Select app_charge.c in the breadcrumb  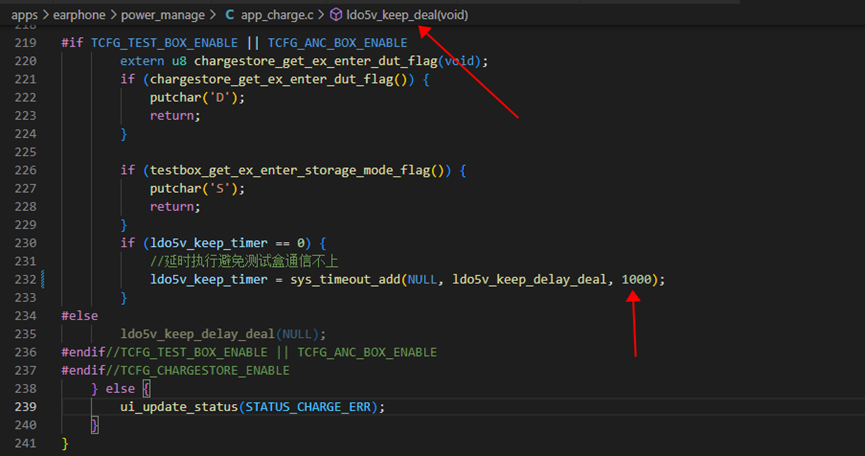[277, 15]
